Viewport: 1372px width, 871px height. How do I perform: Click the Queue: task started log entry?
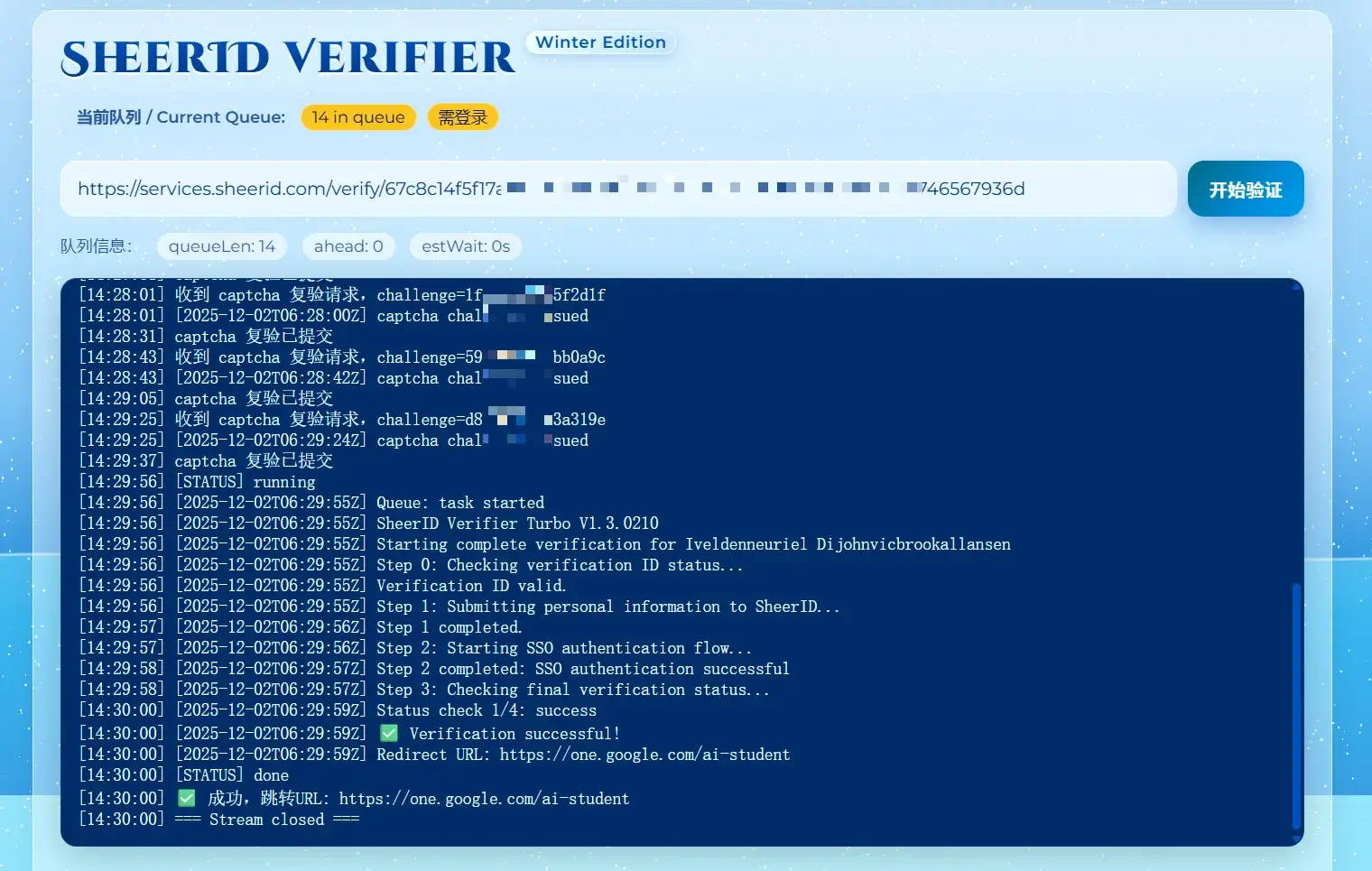(459, 503)
